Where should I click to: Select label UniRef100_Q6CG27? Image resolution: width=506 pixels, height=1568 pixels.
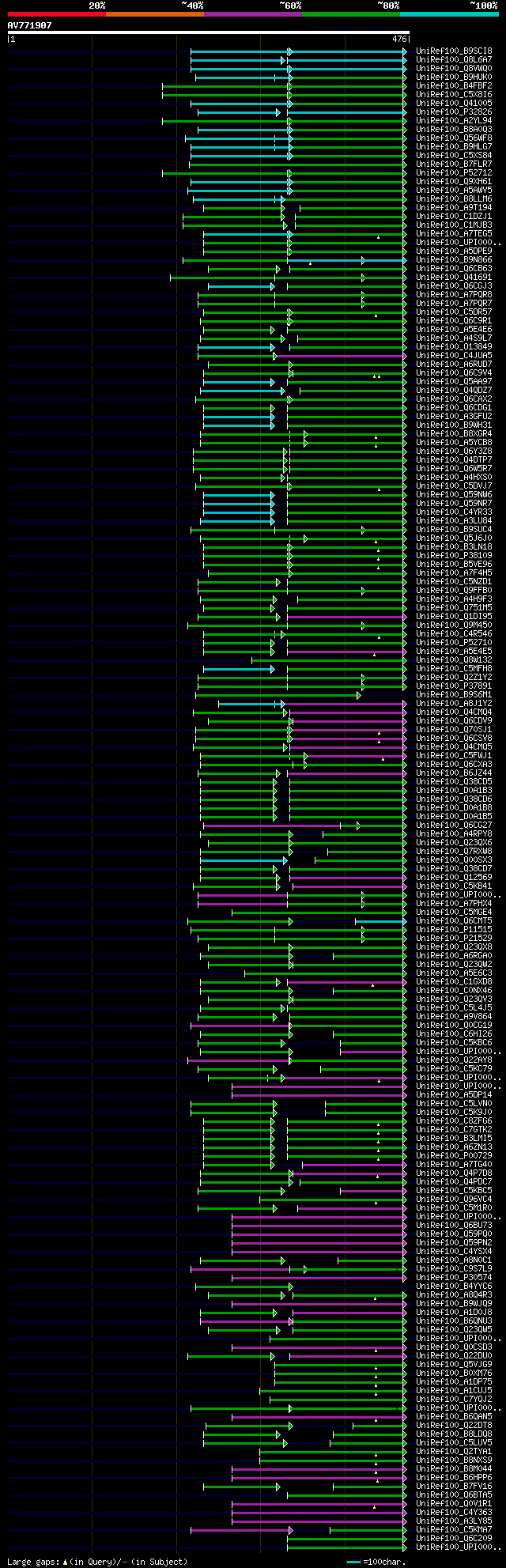(x=454, y=825)
